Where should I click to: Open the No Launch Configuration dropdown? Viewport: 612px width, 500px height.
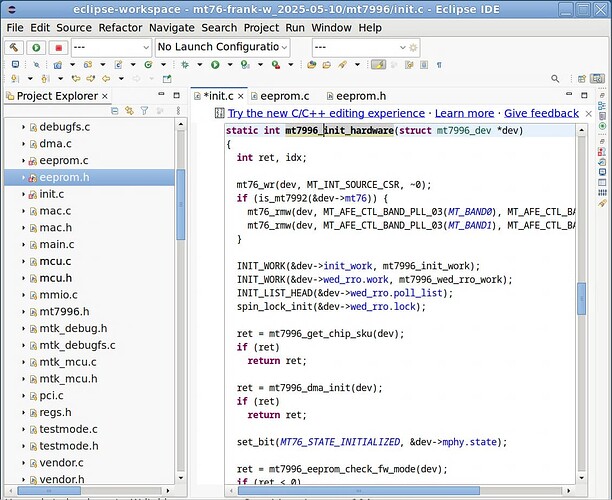222,48
